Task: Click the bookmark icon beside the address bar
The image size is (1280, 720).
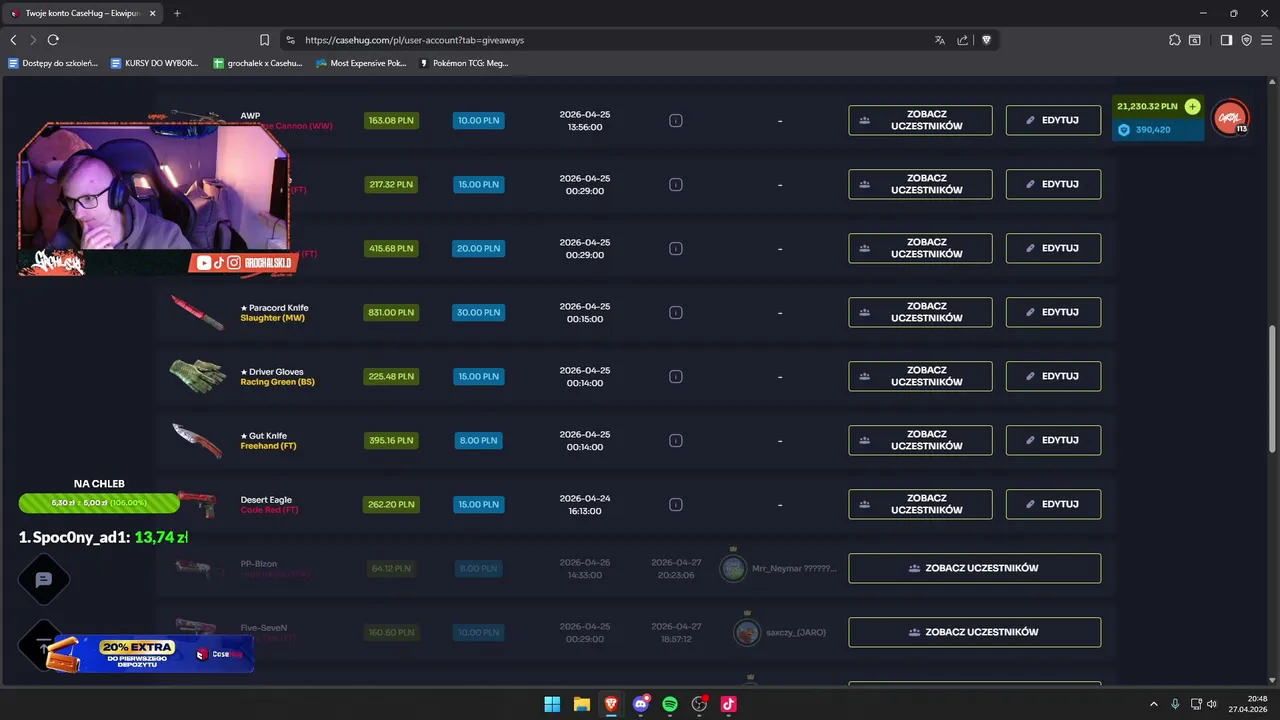Action: pyautogui.click(x=264, y=40)
